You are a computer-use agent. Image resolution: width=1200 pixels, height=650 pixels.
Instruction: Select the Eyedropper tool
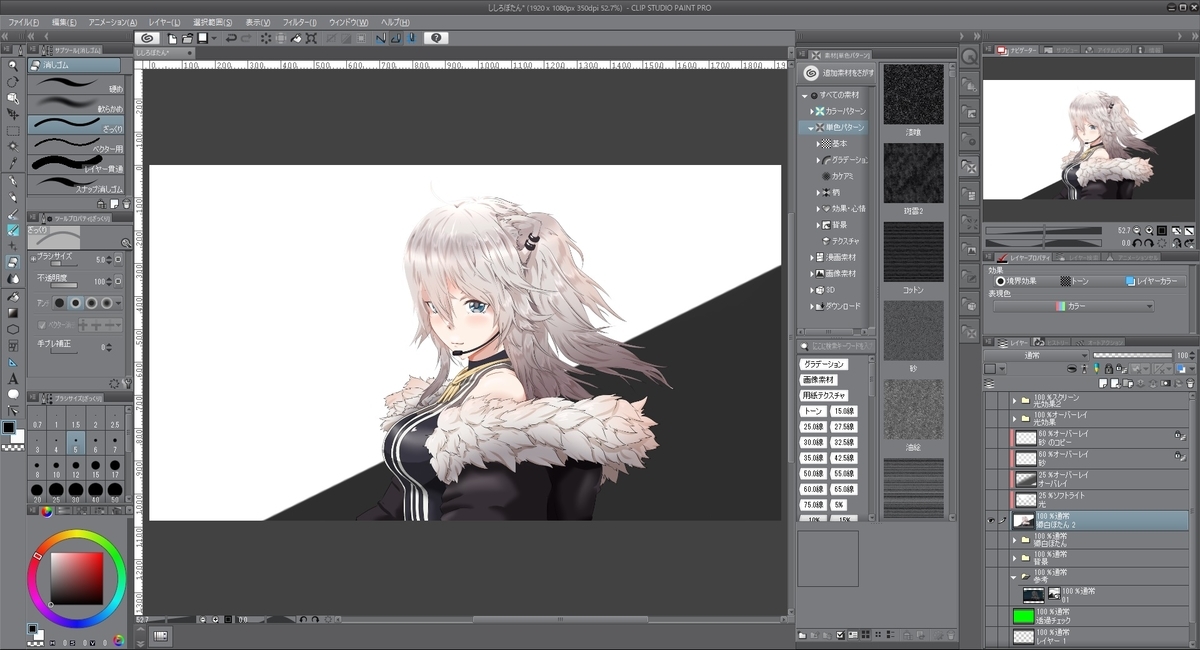pyautogui.click(x=13, y=163)
